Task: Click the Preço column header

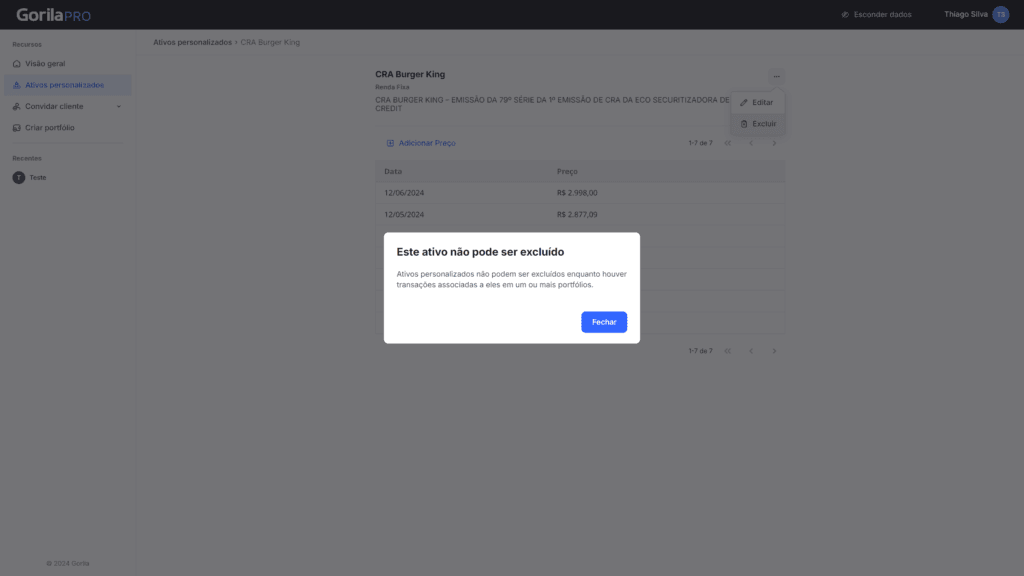Action: click(567, 171)
